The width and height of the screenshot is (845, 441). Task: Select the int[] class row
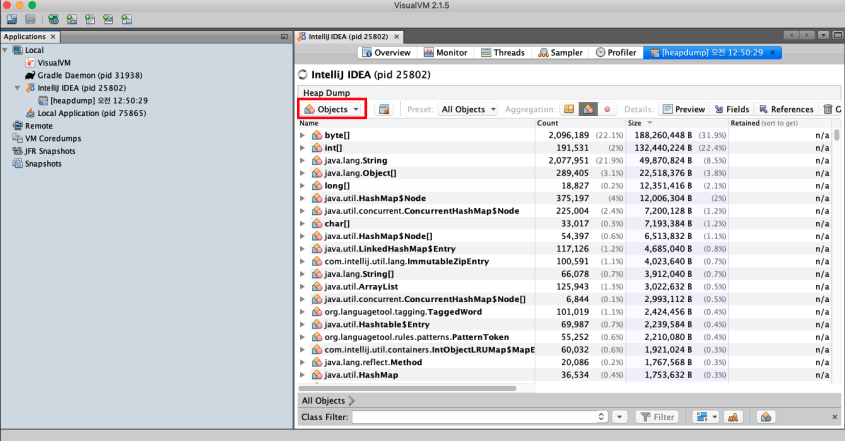564,148
